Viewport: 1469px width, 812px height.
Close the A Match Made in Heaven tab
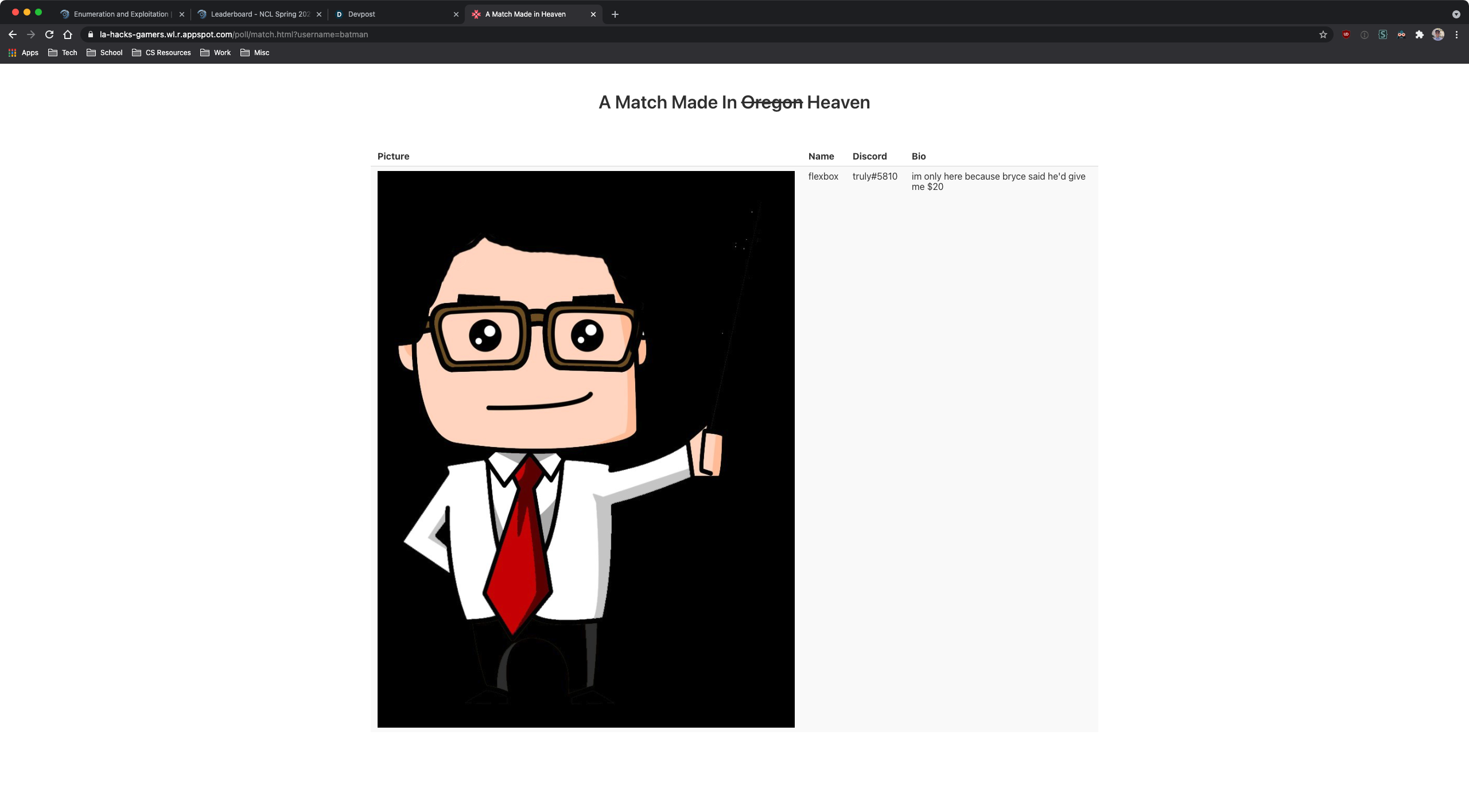(593, 14)
